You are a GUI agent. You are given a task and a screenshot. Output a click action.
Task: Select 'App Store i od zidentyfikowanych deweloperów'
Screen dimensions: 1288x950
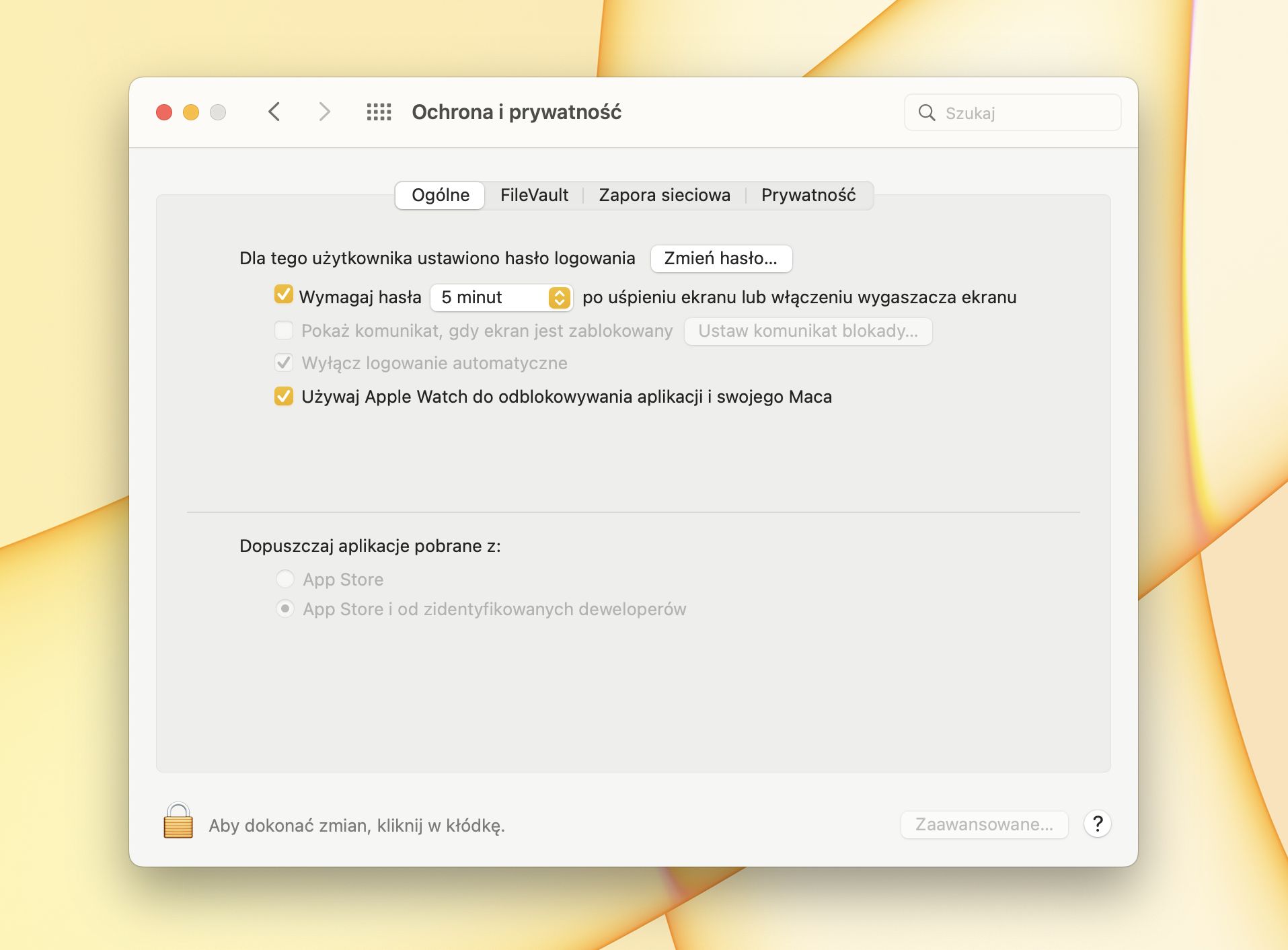(x=285, y=609)
